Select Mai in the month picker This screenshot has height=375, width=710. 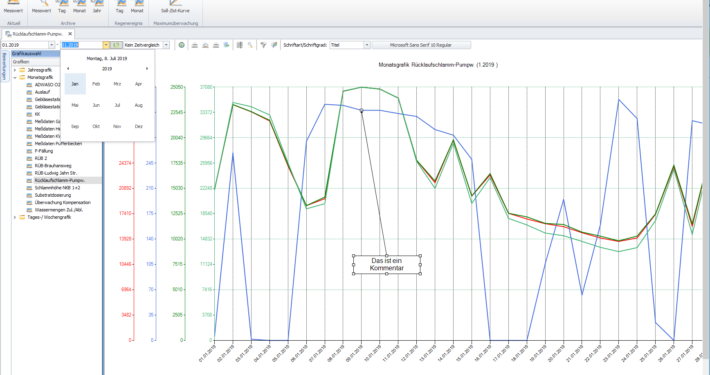pyautogui.click(x=75, y=105)
